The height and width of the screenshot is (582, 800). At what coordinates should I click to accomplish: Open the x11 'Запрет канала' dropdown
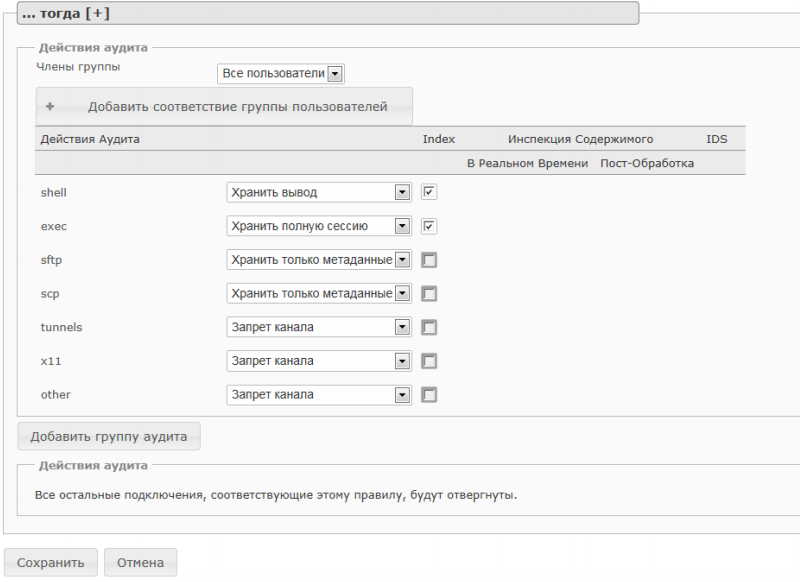tap(319, 361)
